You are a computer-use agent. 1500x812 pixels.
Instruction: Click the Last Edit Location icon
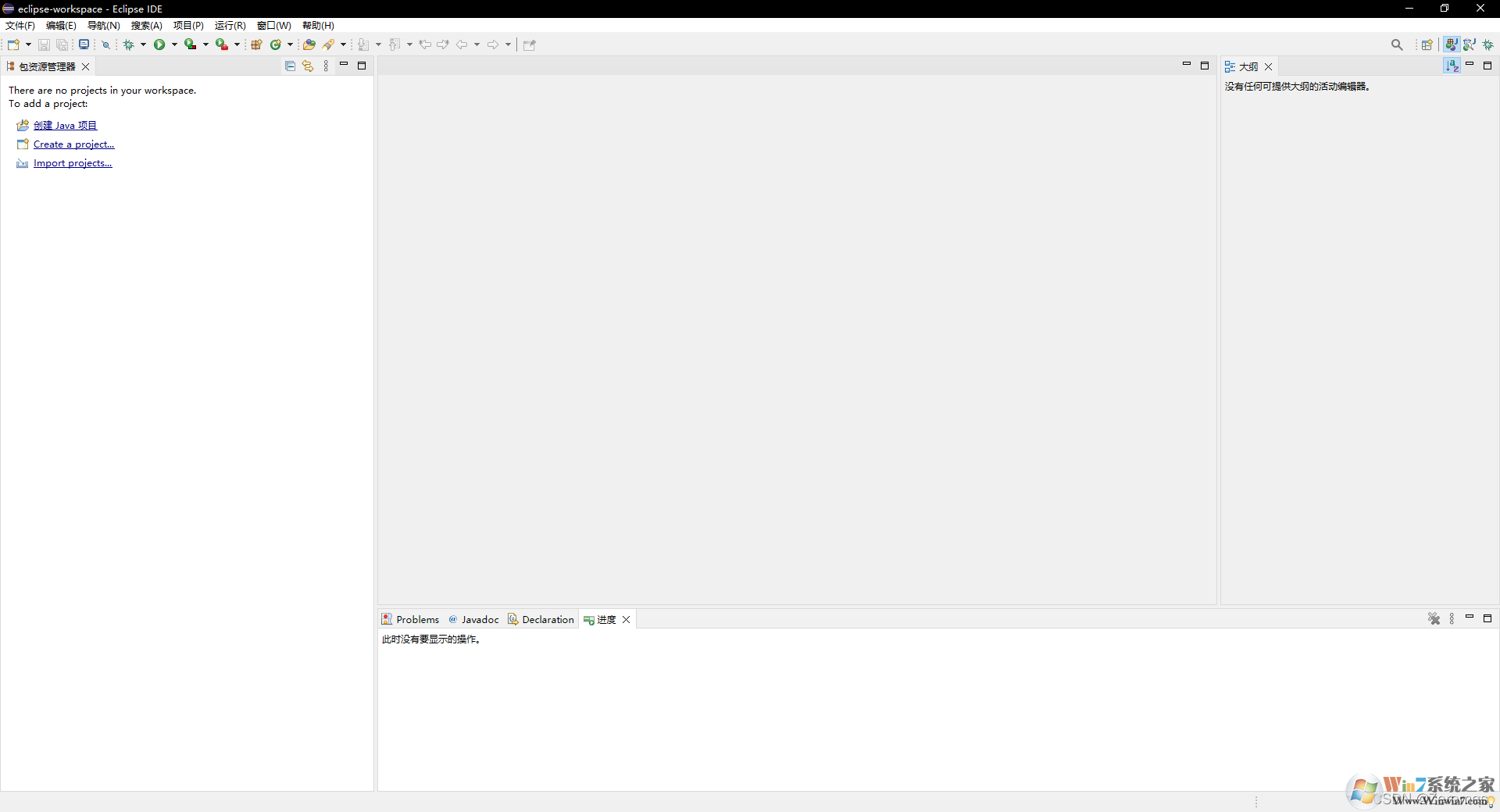pyautogui.click(x=425, y=45)
